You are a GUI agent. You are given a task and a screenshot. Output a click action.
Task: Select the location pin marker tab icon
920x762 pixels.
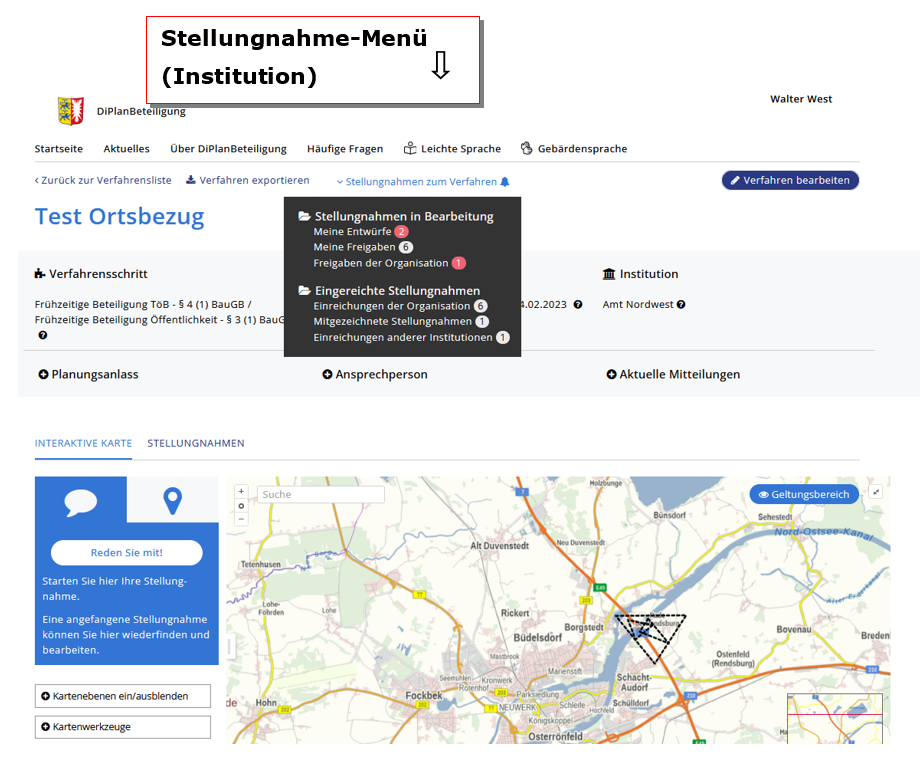[172, 500]
